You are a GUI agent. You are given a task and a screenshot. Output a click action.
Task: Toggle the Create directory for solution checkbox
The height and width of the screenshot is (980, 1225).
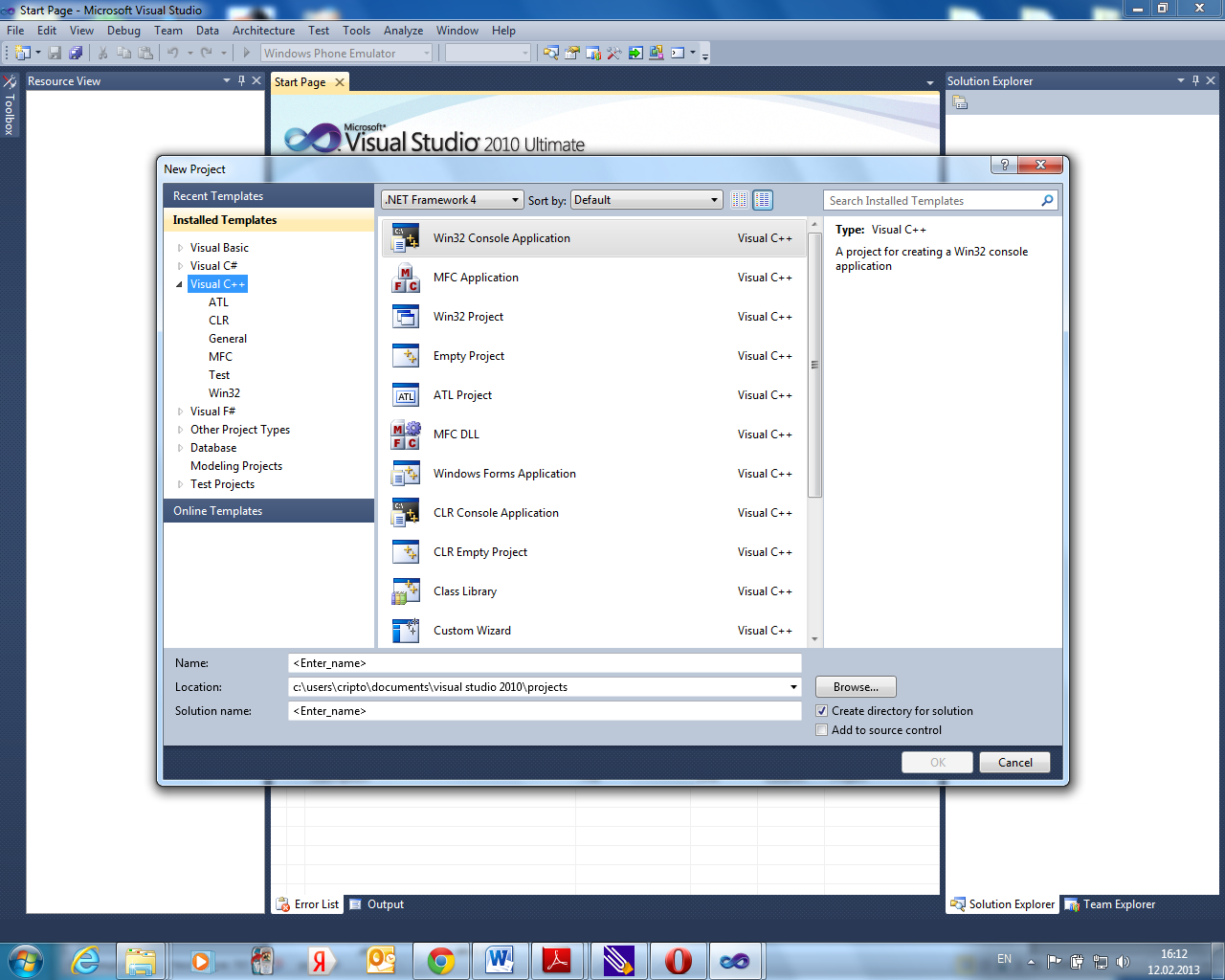click(821, 711)
